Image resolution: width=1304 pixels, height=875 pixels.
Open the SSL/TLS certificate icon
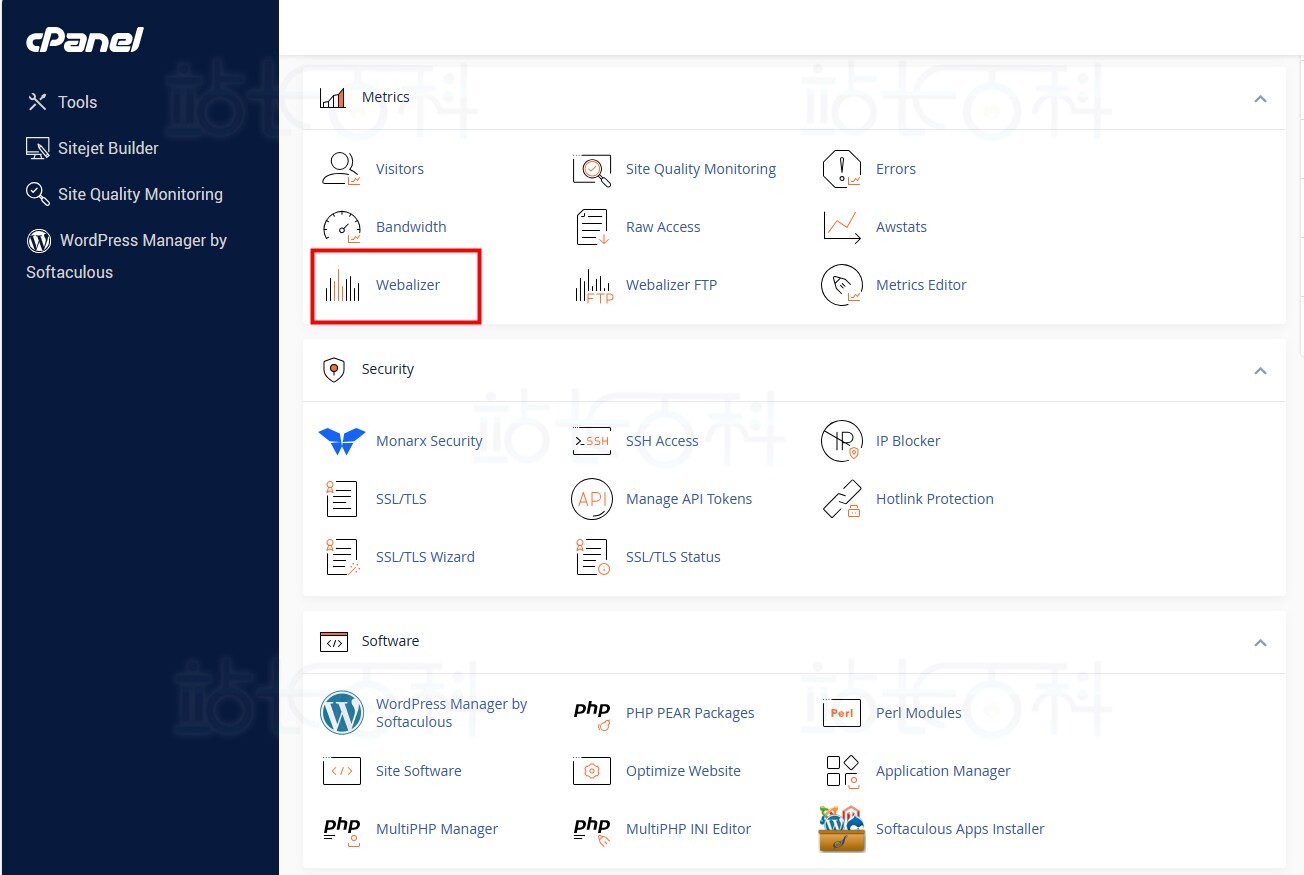coord(341,499)
